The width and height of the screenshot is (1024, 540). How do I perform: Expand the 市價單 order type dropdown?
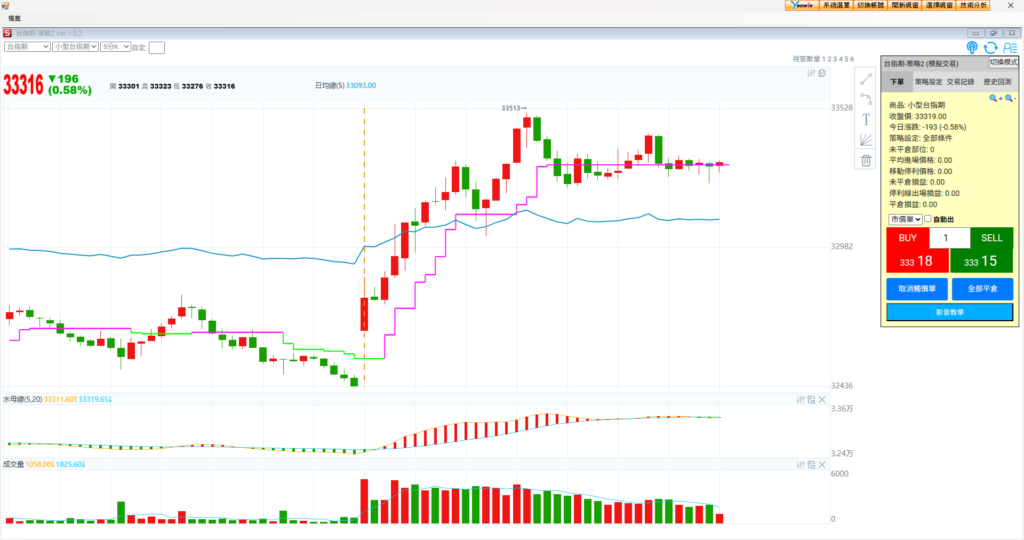point(905,219)
